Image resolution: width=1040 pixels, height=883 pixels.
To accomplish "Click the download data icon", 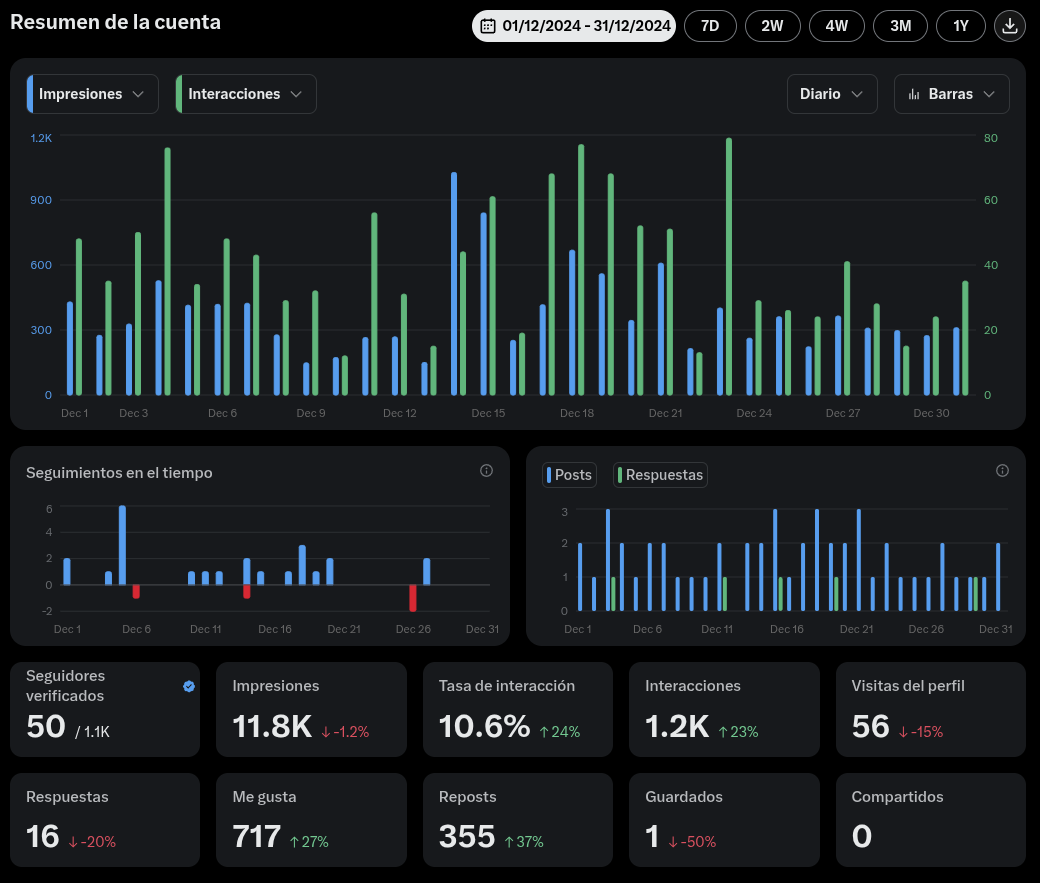I will click(x=1009, y=26).
